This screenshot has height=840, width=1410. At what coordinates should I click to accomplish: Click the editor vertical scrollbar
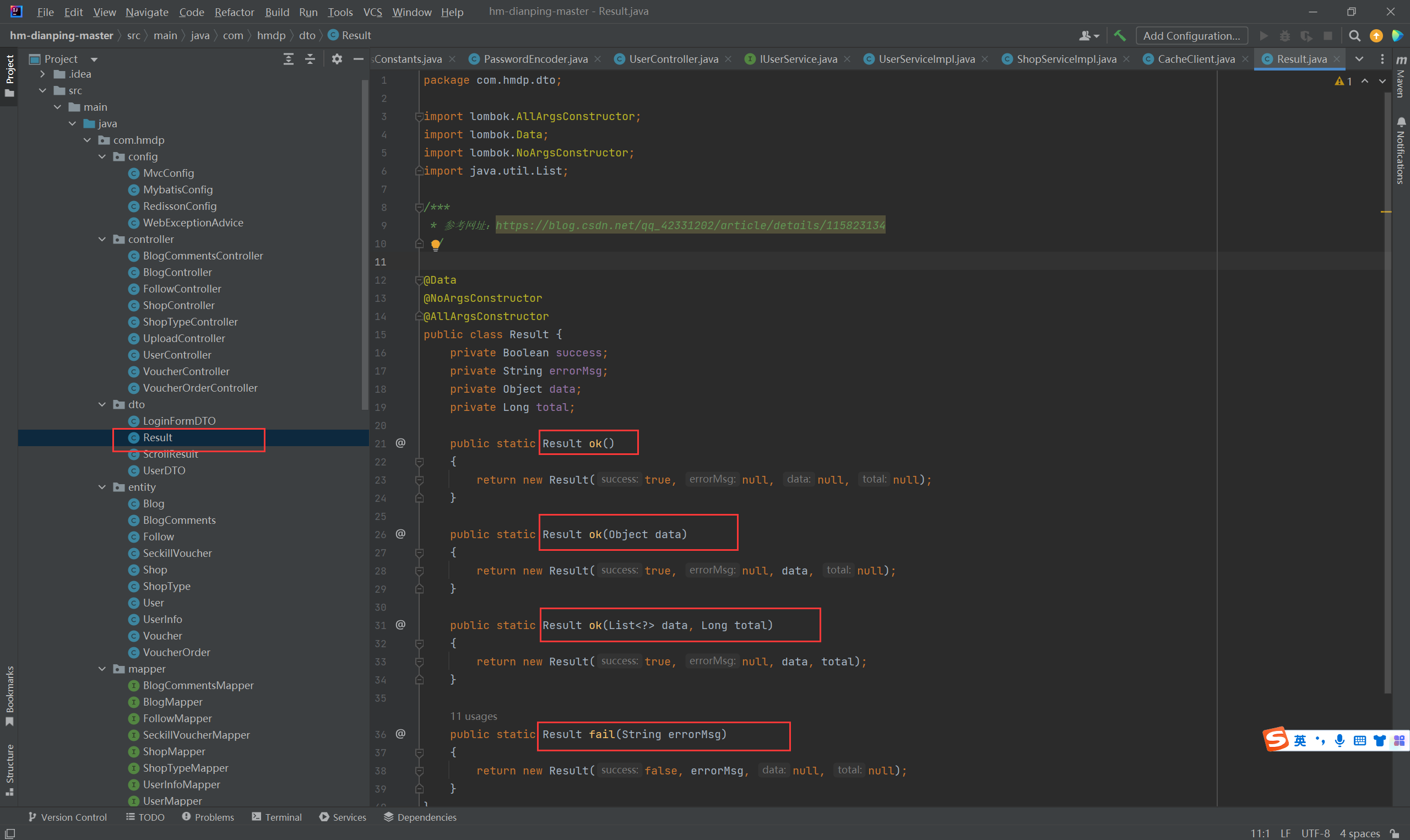pyautogui.click(x=1387, y=396)
